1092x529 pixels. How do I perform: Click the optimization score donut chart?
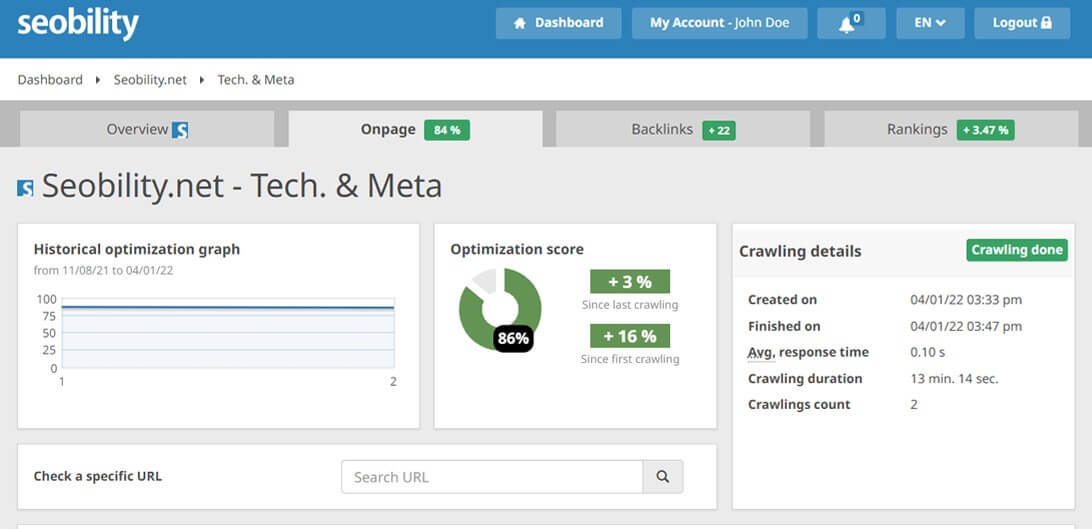[499, 309]
